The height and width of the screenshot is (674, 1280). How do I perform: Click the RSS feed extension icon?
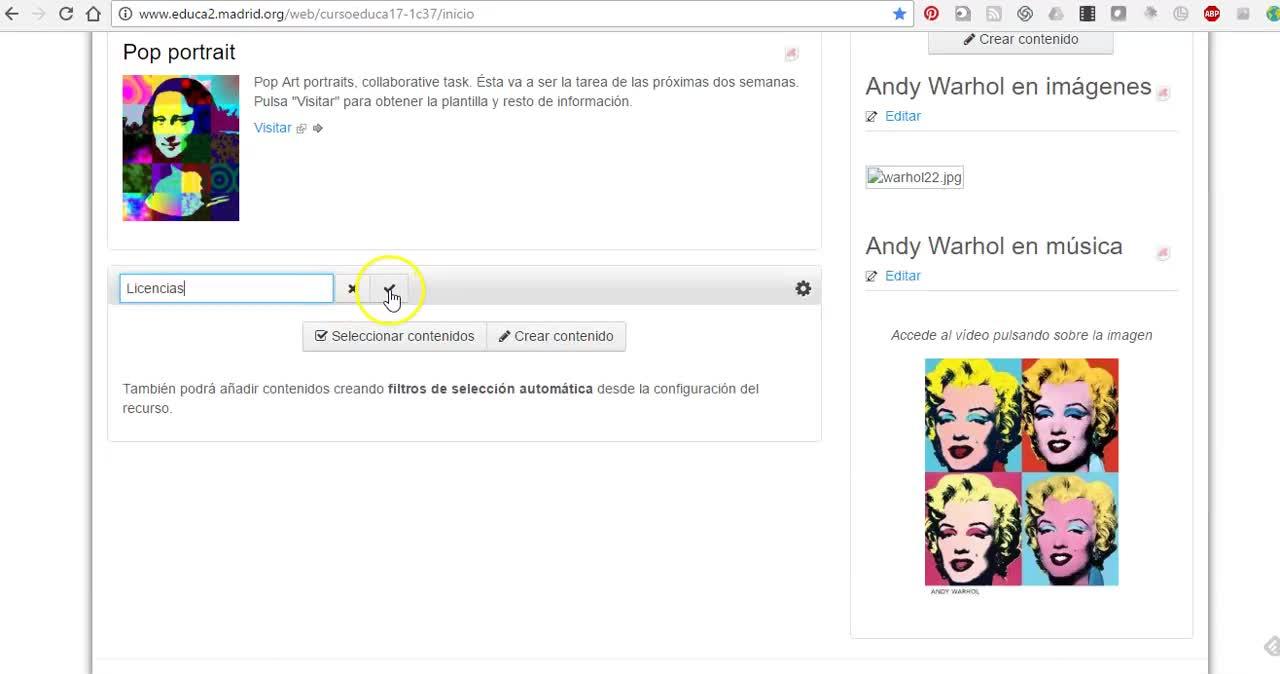(x=994, y=14)
